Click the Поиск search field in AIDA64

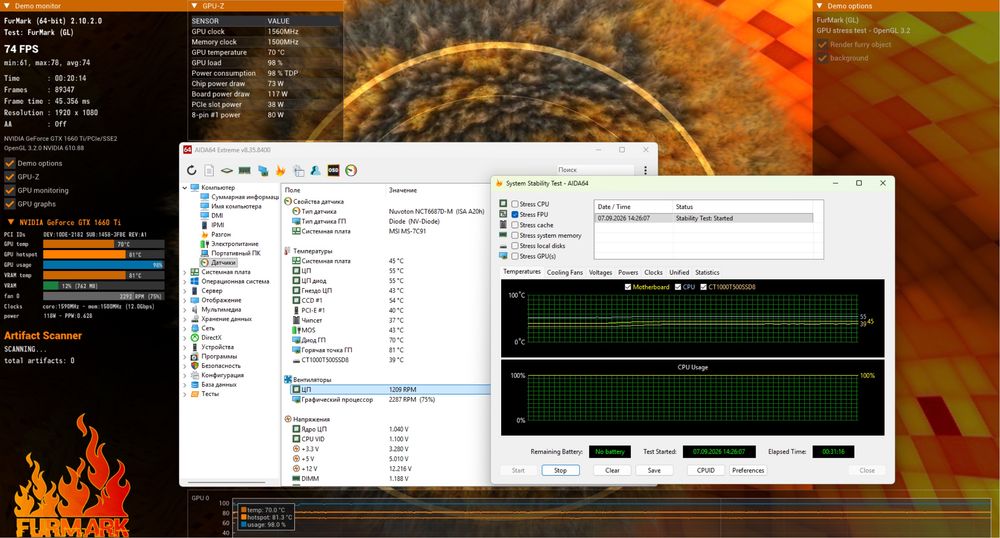point(595,170)
